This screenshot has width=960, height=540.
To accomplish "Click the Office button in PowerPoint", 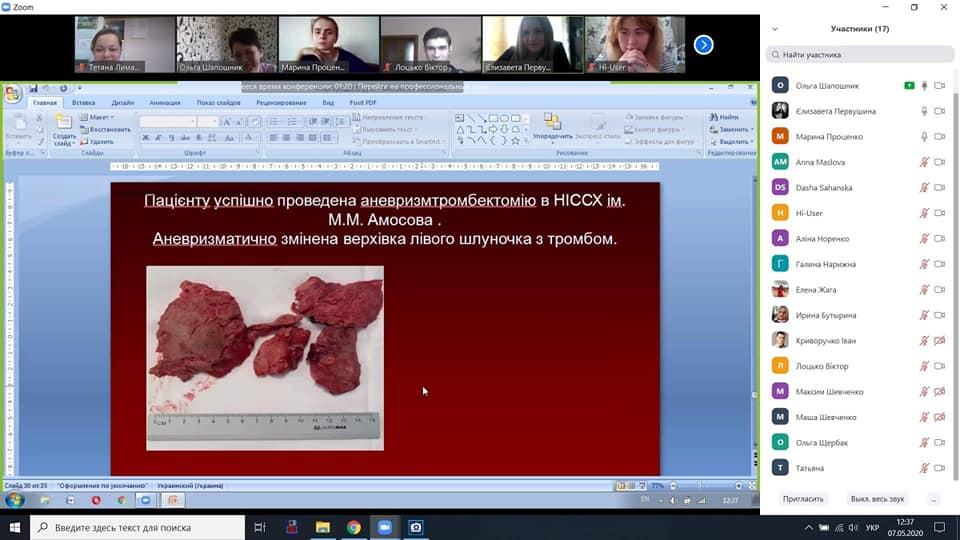I will coord(13,95).
